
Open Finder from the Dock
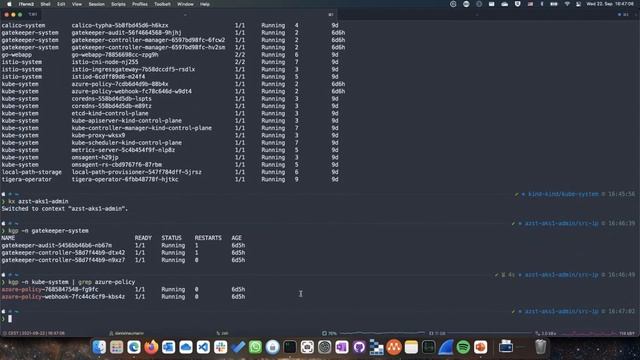[99, 347]
